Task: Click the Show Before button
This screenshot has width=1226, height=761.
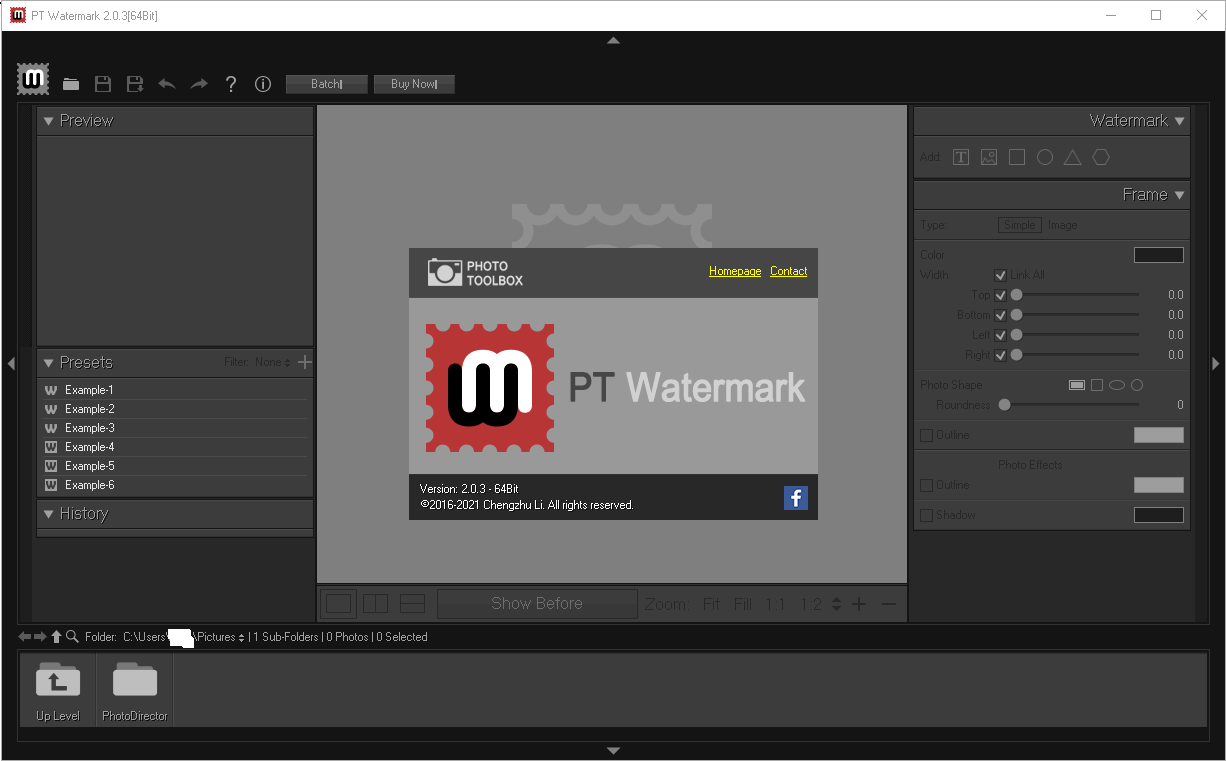Action: click(x=537, y=603)
